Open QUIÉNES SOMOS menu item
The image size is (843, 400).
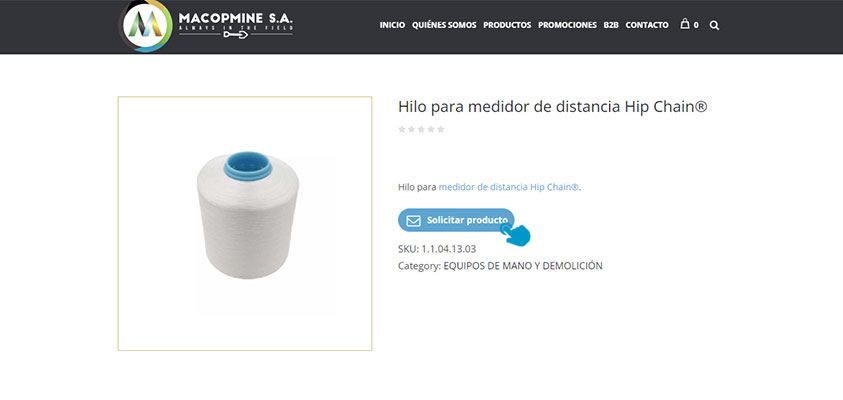point(444,25)
